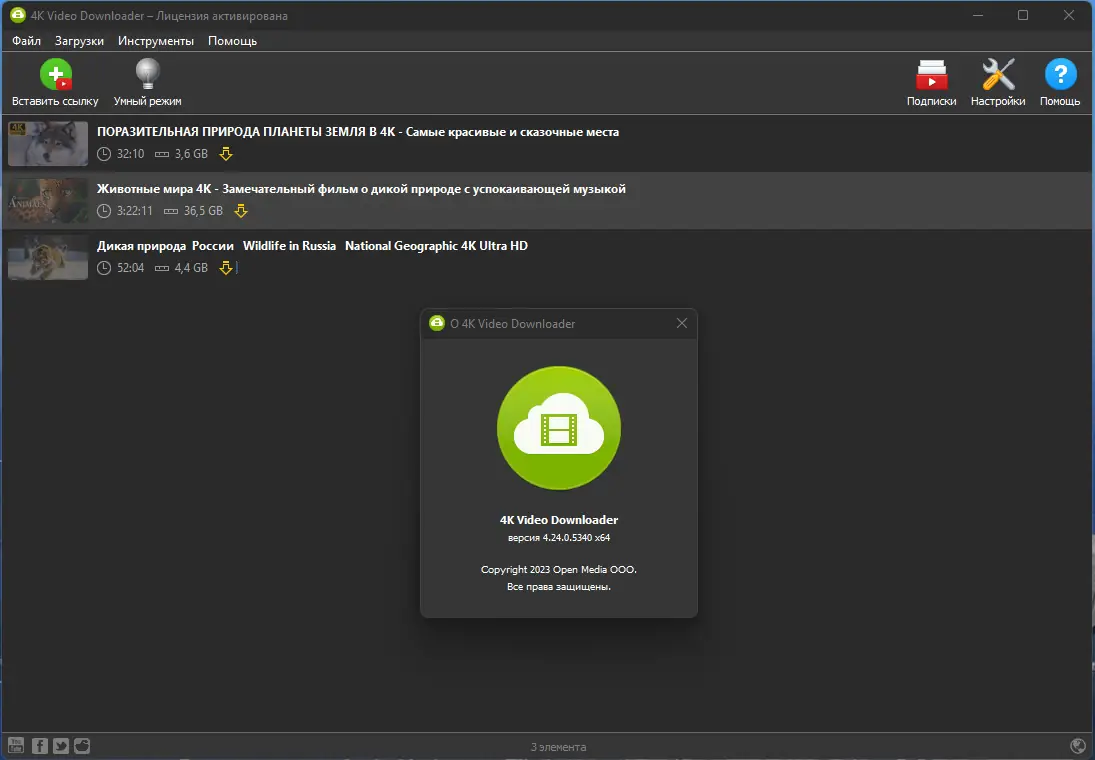
Task: Click download arrow icon for 32:10 video
Action: point(226,154)
